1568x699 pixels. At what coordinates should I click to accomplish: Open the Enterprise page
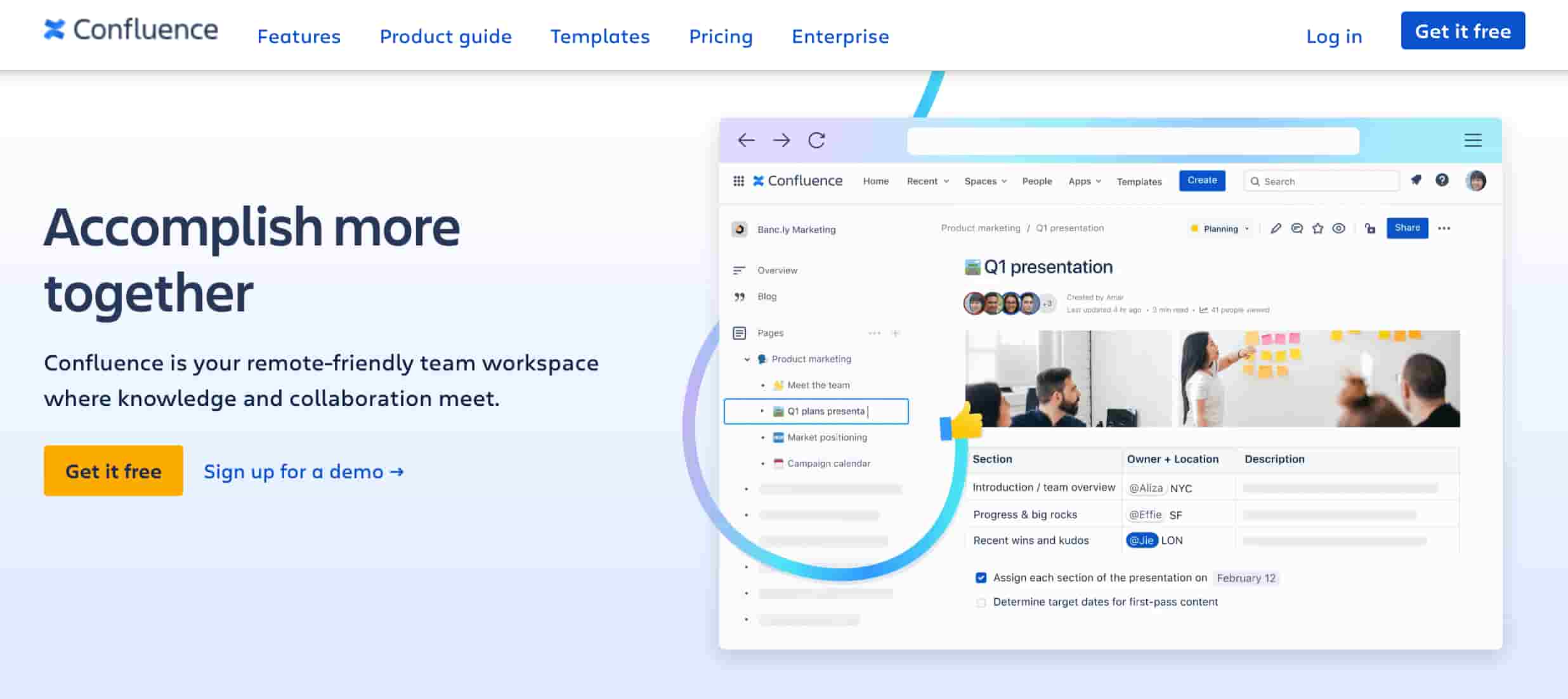point(840,36)
